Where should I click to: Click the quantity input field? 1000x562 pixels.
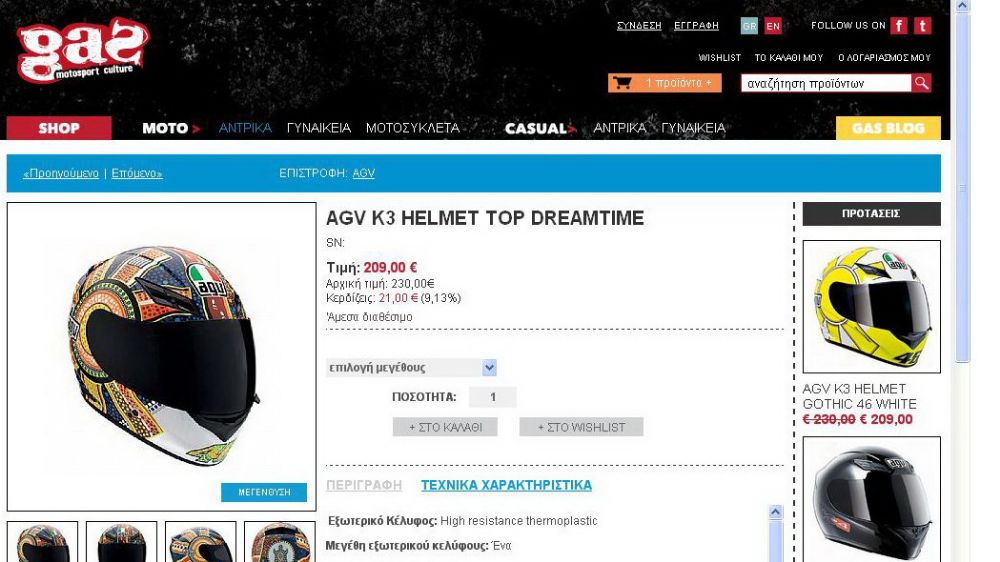(492, 397)
